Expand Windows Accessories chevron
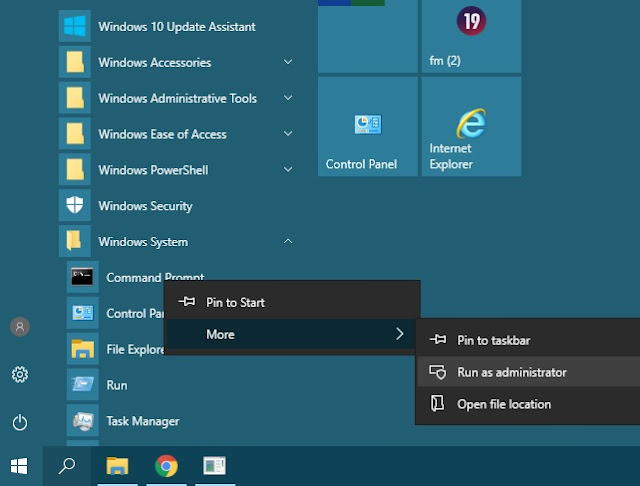640x486 pixels. (x=288, y=62)
